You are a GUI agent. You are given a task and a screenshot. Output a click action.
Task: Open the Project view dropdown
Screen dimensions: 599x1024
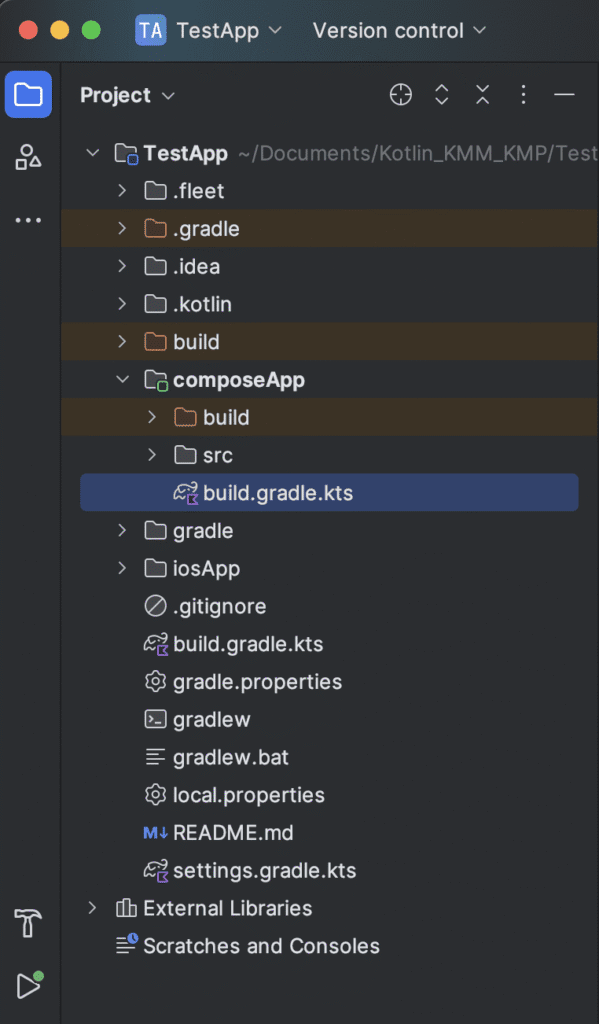[x=127, y=94]
